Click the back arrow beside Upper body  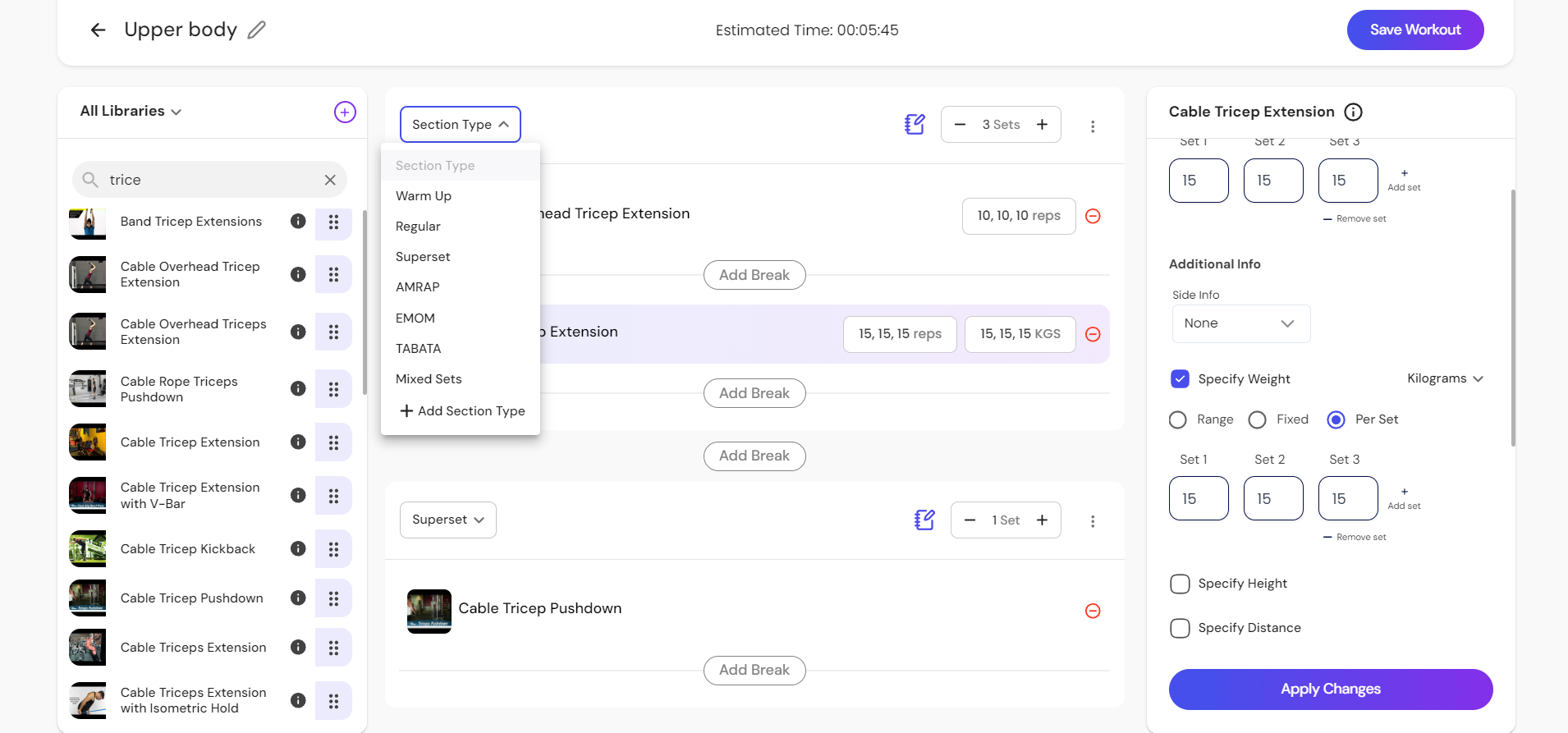pyautogui.click(x=99, y=30)
